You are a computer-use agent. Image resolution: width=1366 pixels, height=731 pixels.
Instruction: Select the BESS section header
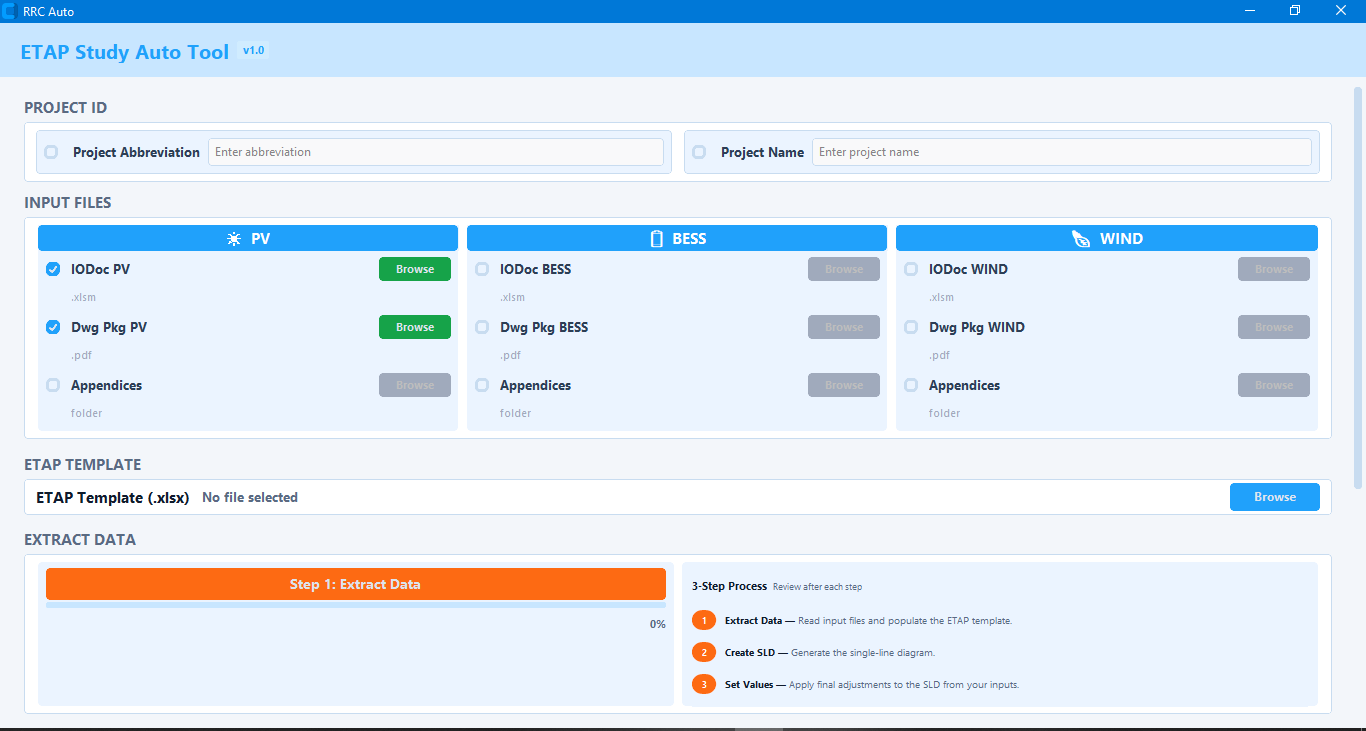pyautogui.click(x=677, y=238)
